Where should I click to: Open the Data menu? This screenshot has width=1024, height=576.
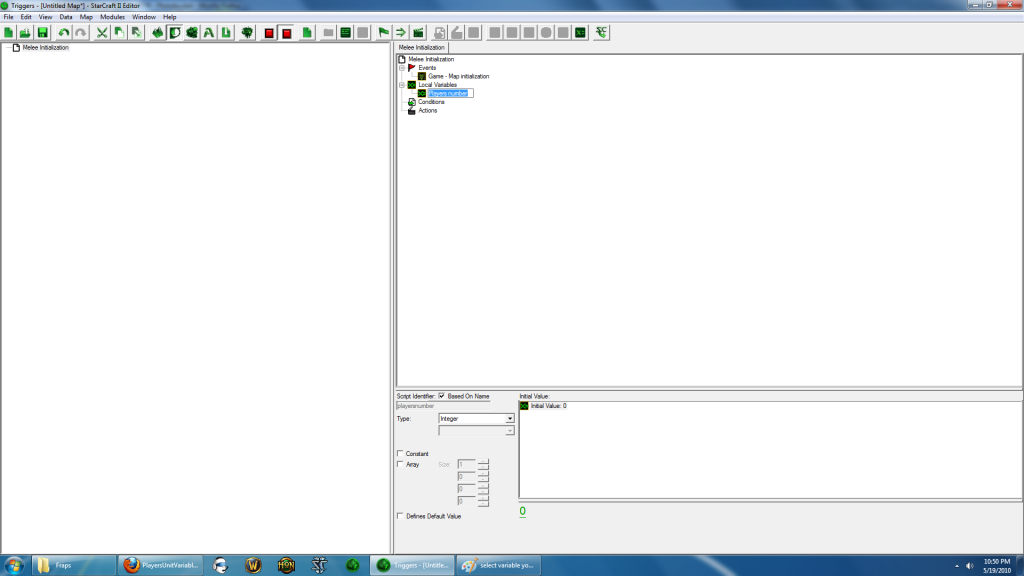pos(66,17)
